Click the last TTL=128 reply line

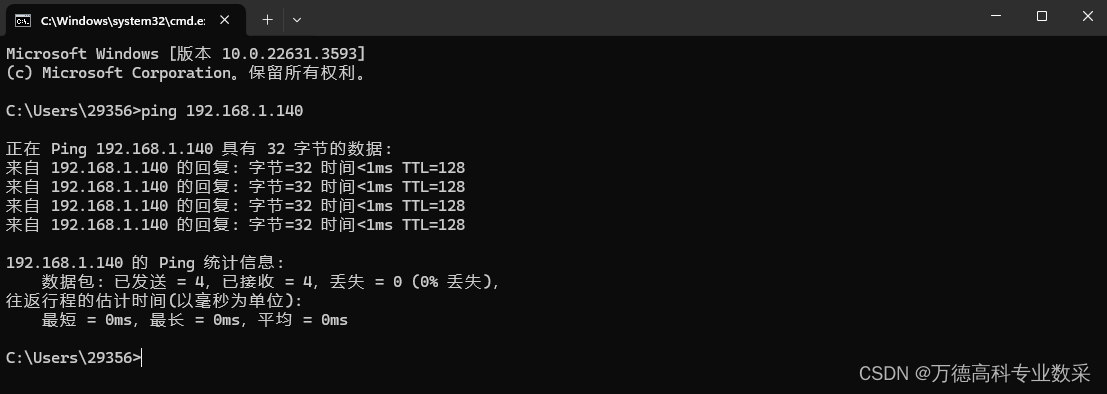tap(235, 225)
